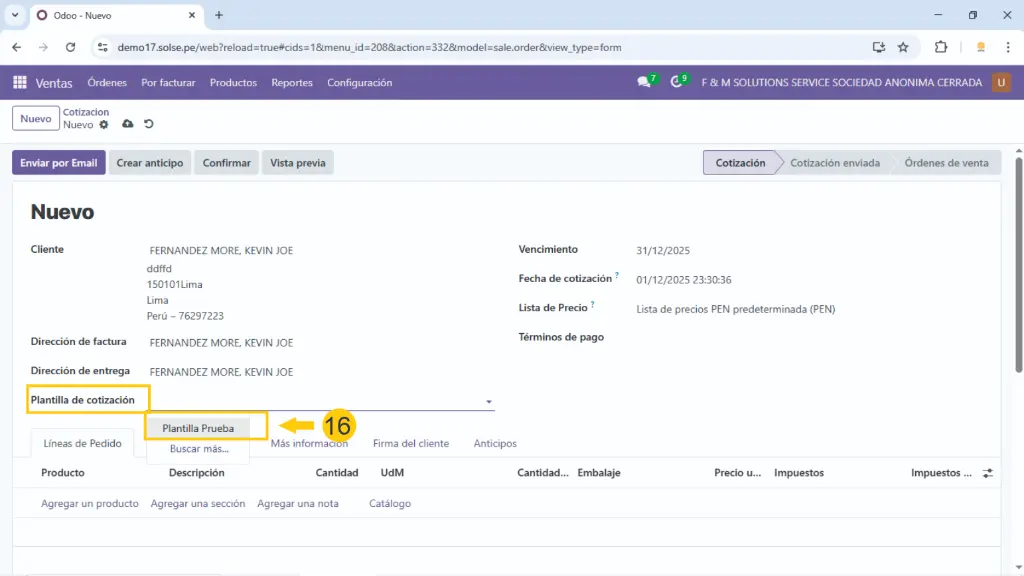Viewport: 1024px width, 576px height.
Task: Open the conversations messages icon
Action: (645, 83)
